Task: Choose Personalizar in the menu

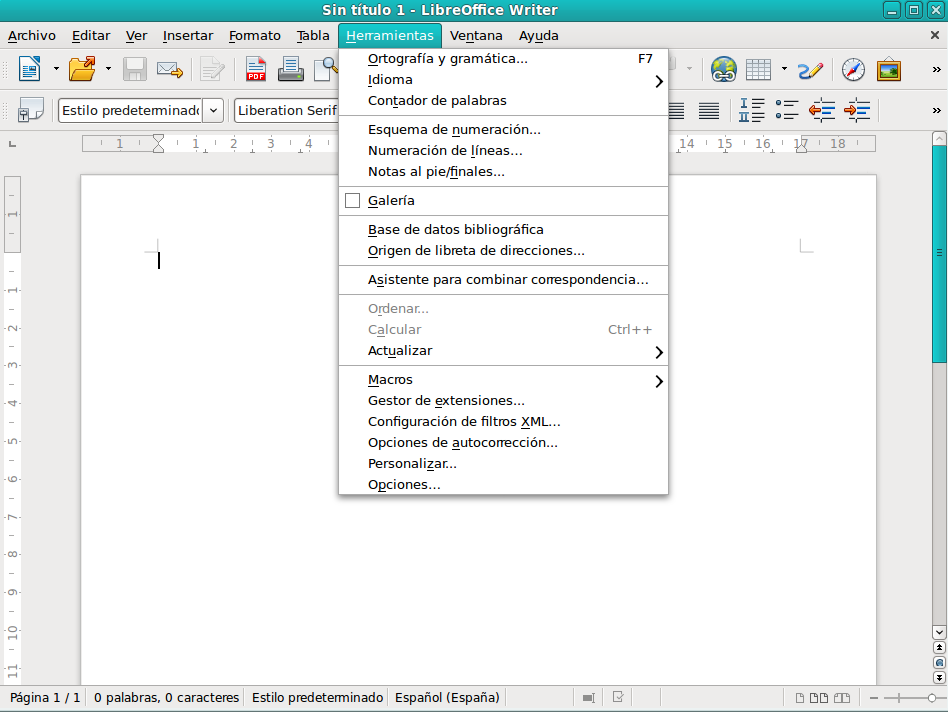Action: 503,464
